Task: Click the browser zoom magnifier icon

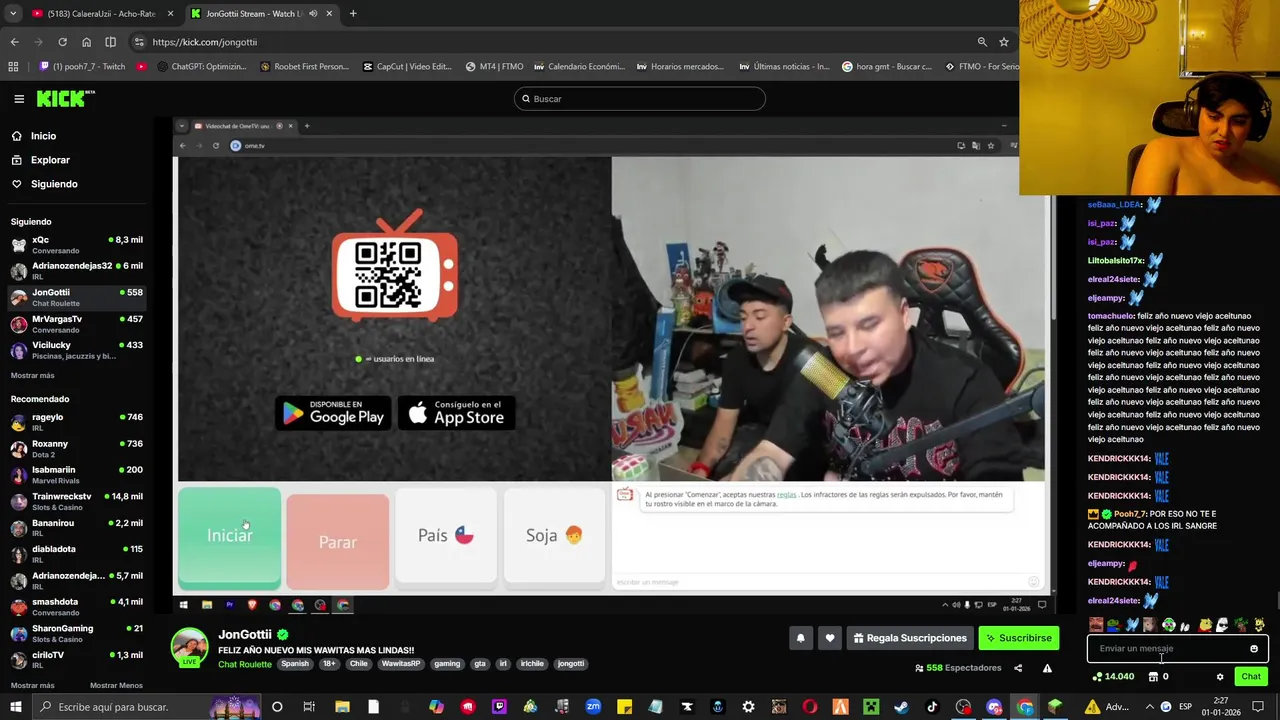Action: [x=982, y=42]
